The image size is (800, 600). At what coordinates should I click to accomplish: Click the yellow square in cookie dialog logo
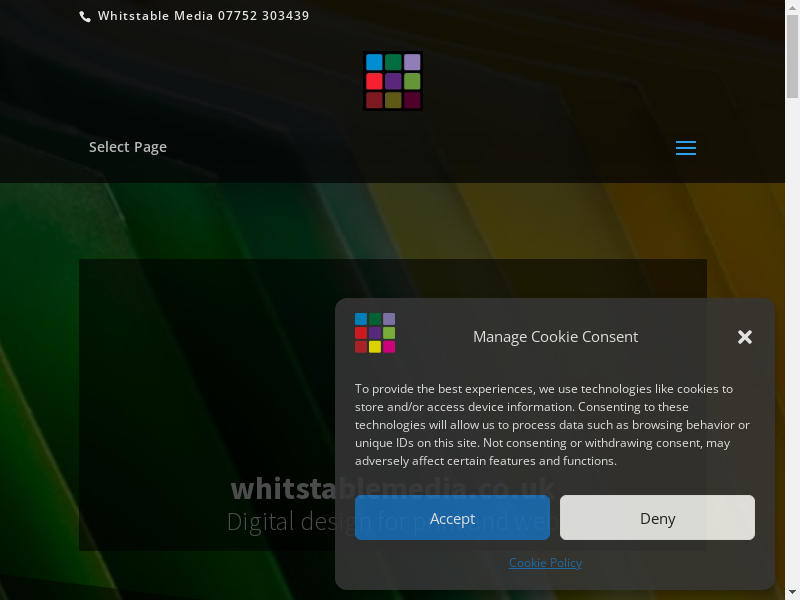(x=375, y=347)
